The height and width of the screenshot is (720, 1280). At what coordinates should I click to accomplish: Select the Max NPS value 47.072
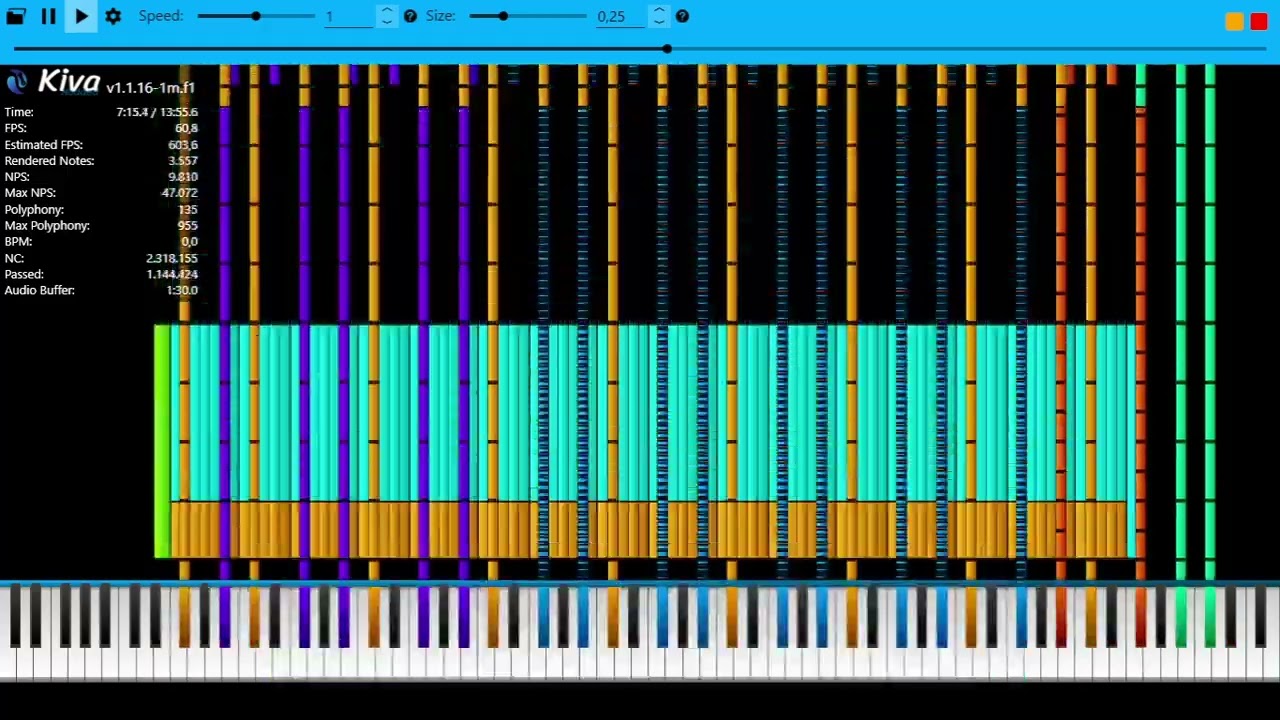(180, 192)
